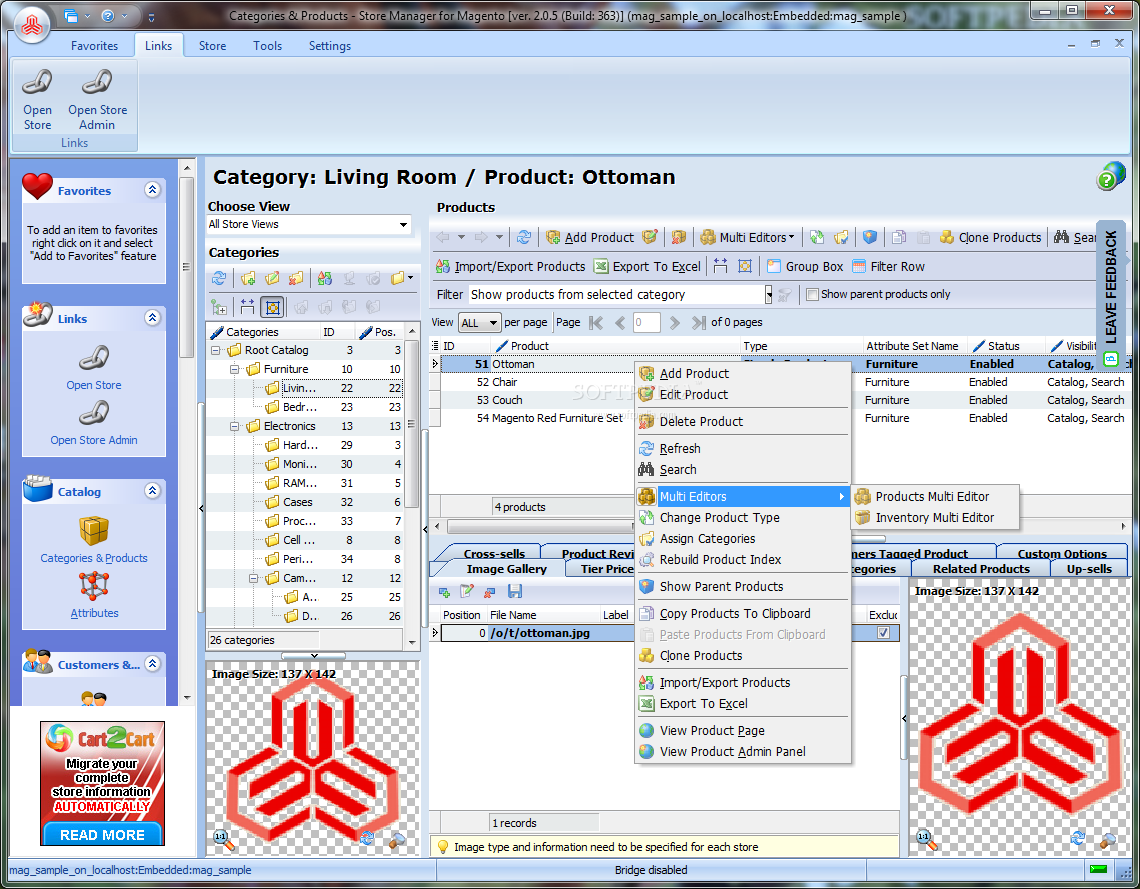
Task: Click Import/Export Products in Products toolbar
Action: [510, 267]
